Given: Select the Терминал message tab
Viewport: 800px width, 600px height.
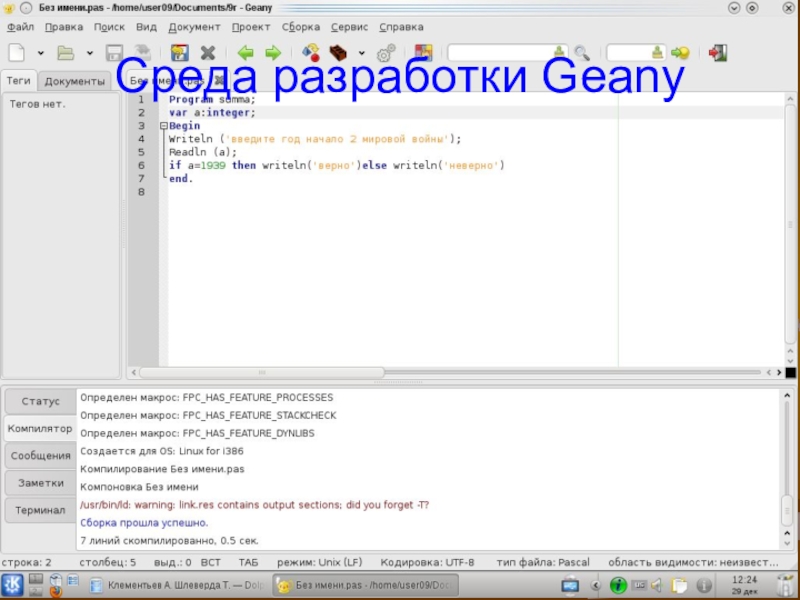Looking at the screenshot, I should 40,510.
